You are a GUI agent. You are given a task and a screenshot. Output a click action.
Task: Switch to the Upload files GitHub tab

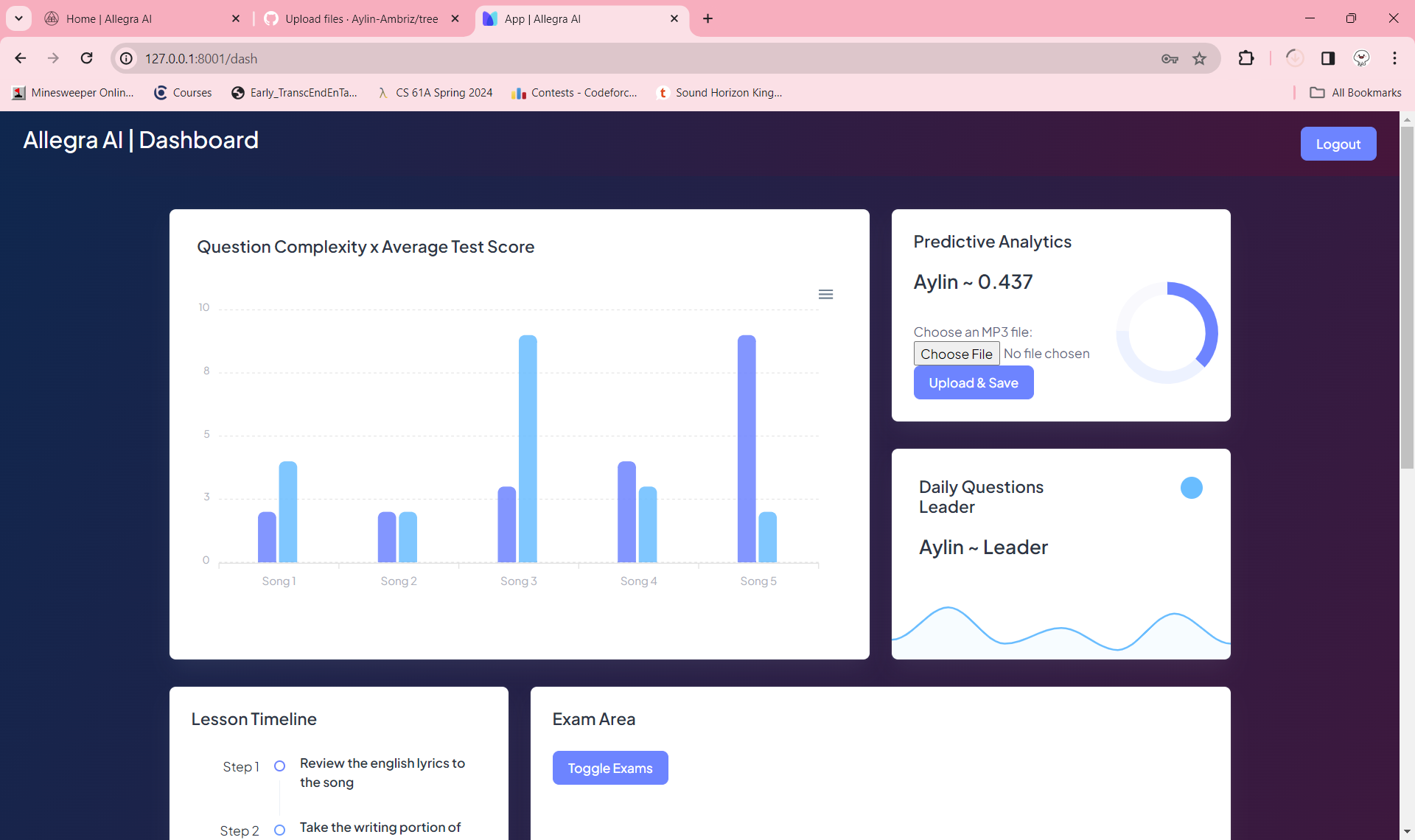pos(361,19)
